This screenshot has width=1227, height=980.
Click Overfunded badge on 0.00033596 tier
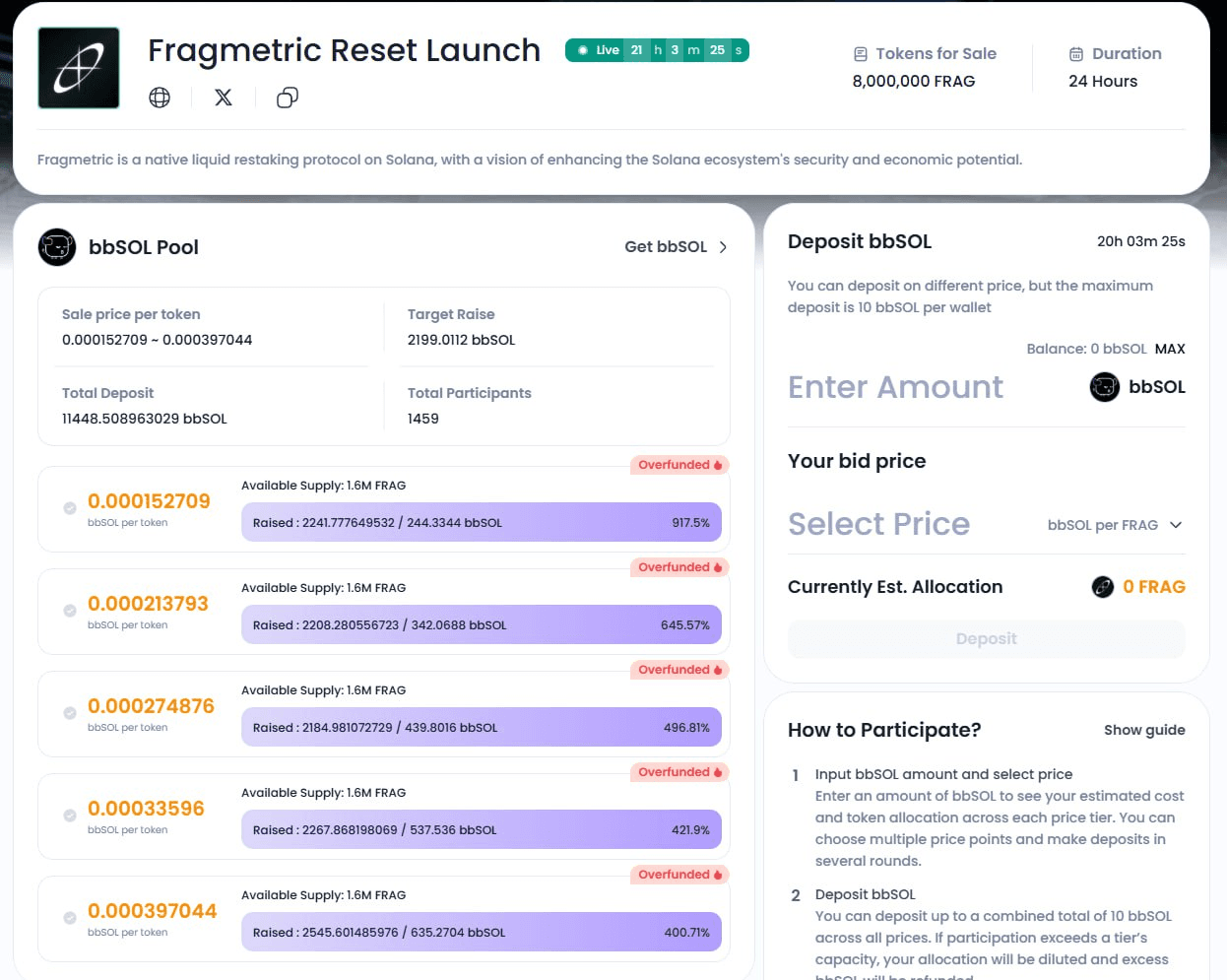point(679,772)
